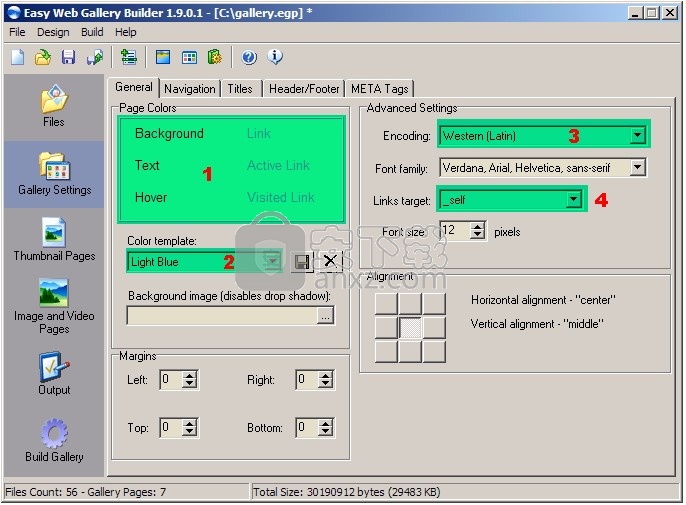Click the Files Count status bar text
Viewport: 686px width, 505px height.
pos(86,492)
